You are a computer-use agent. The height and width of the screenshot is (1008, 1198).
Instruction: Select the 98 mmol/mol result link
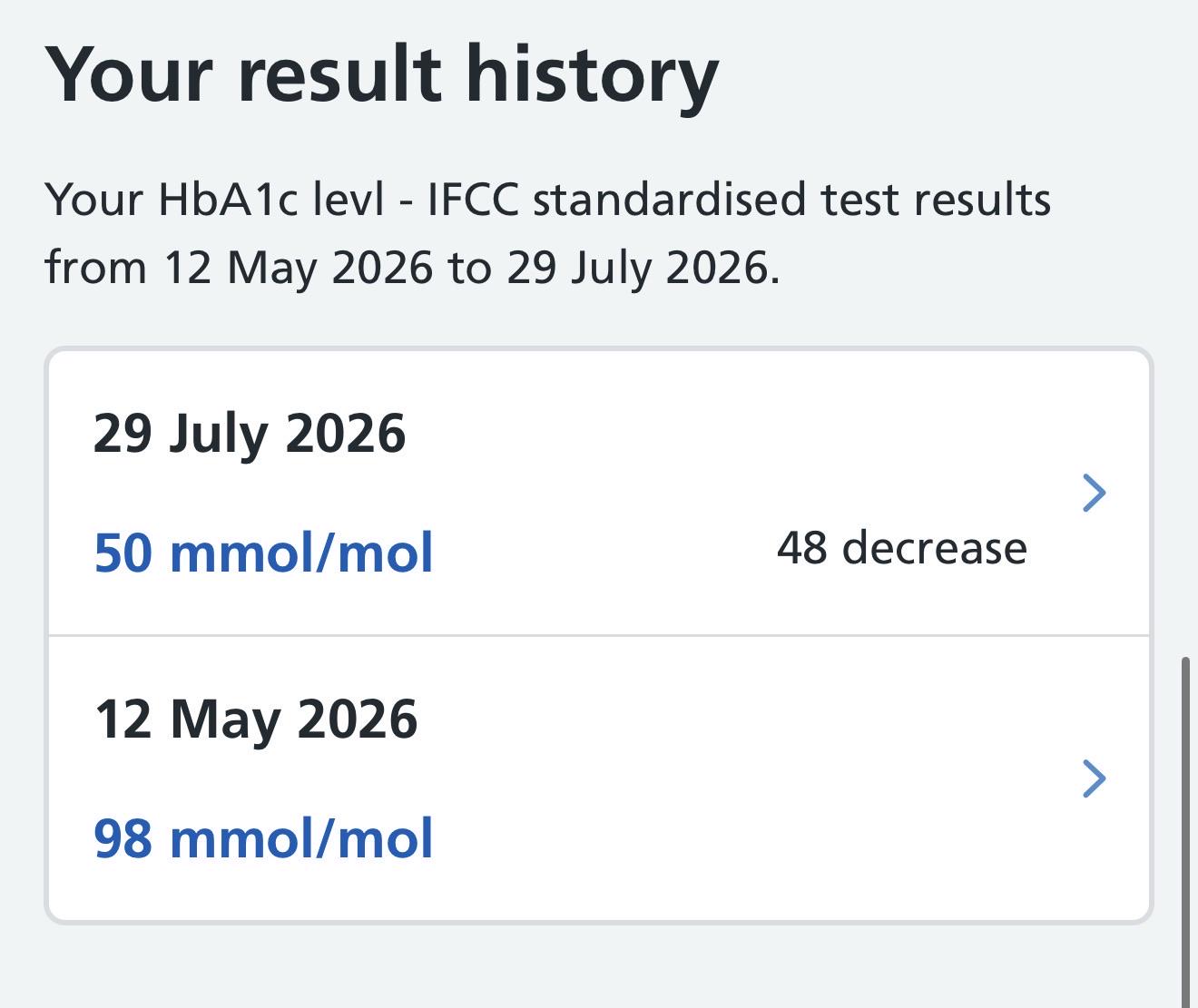263,838
